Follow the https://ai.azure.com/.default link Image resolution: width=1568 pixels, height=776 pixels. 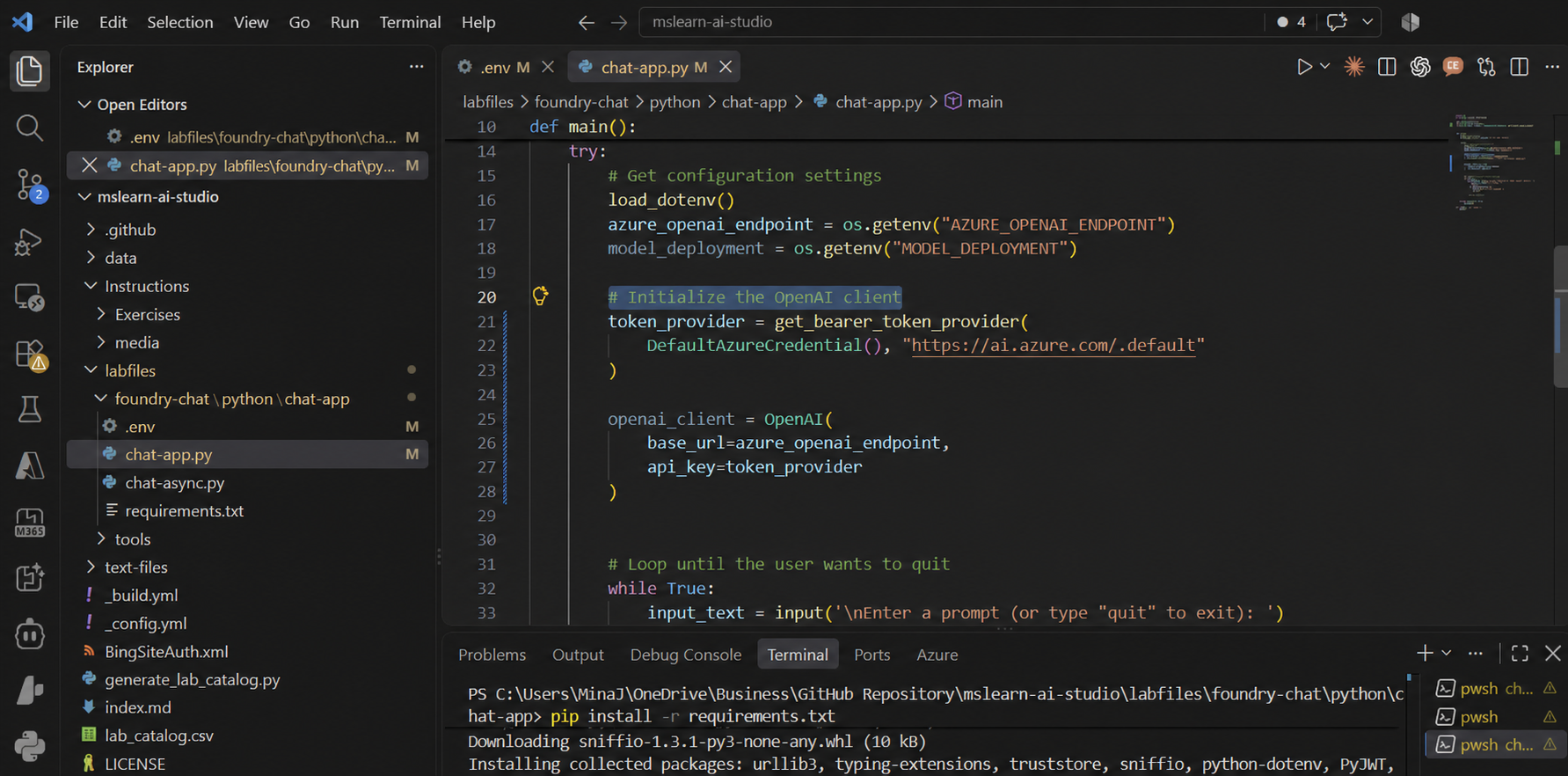click(1053, 345)
